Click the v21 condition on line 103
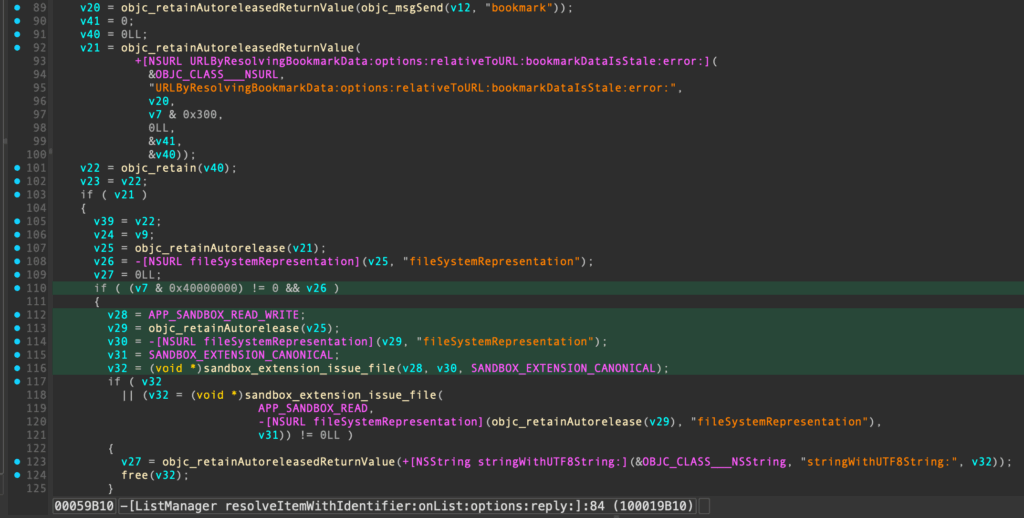Screen dimensions: 1024x518 [x=125, y=195]
